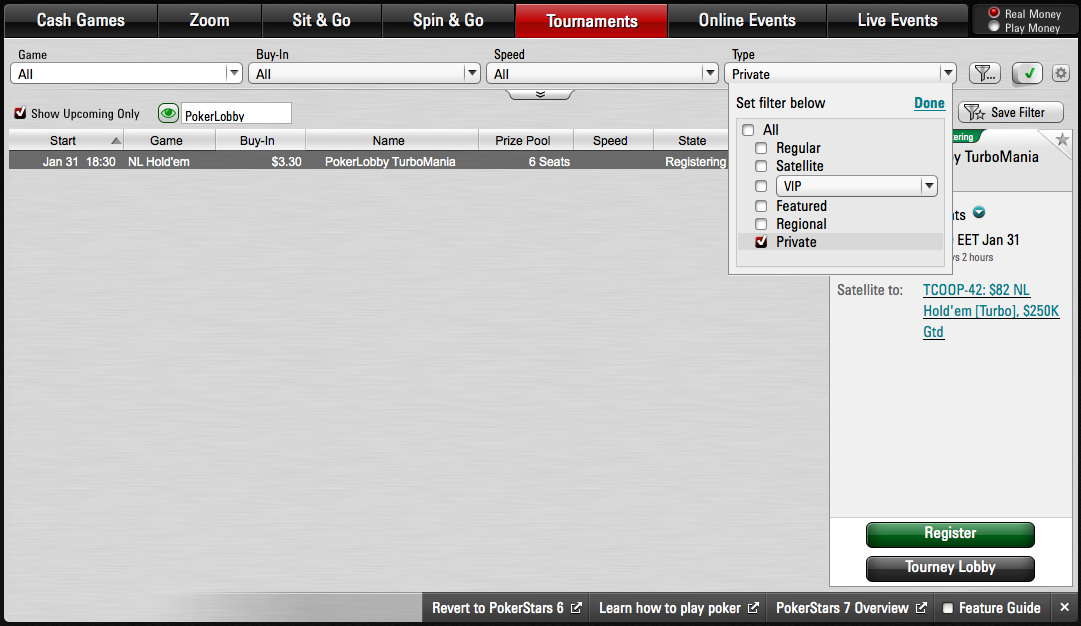The height and width of the screenshot is (626, 1081).
Task: Click the green checkmark filter button
Action: pos(1027,73)
